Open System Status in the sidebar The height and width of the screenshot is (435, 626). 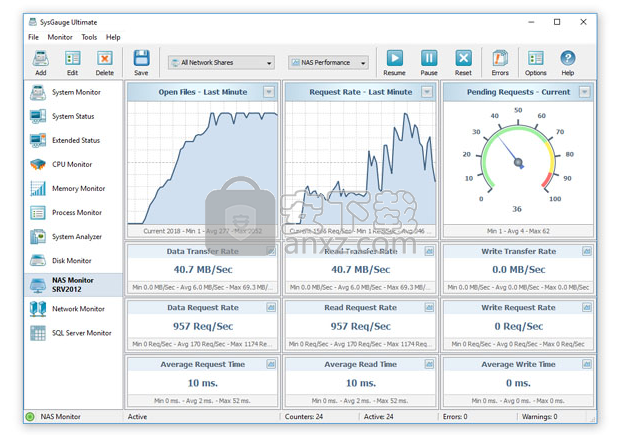point(73,116)
